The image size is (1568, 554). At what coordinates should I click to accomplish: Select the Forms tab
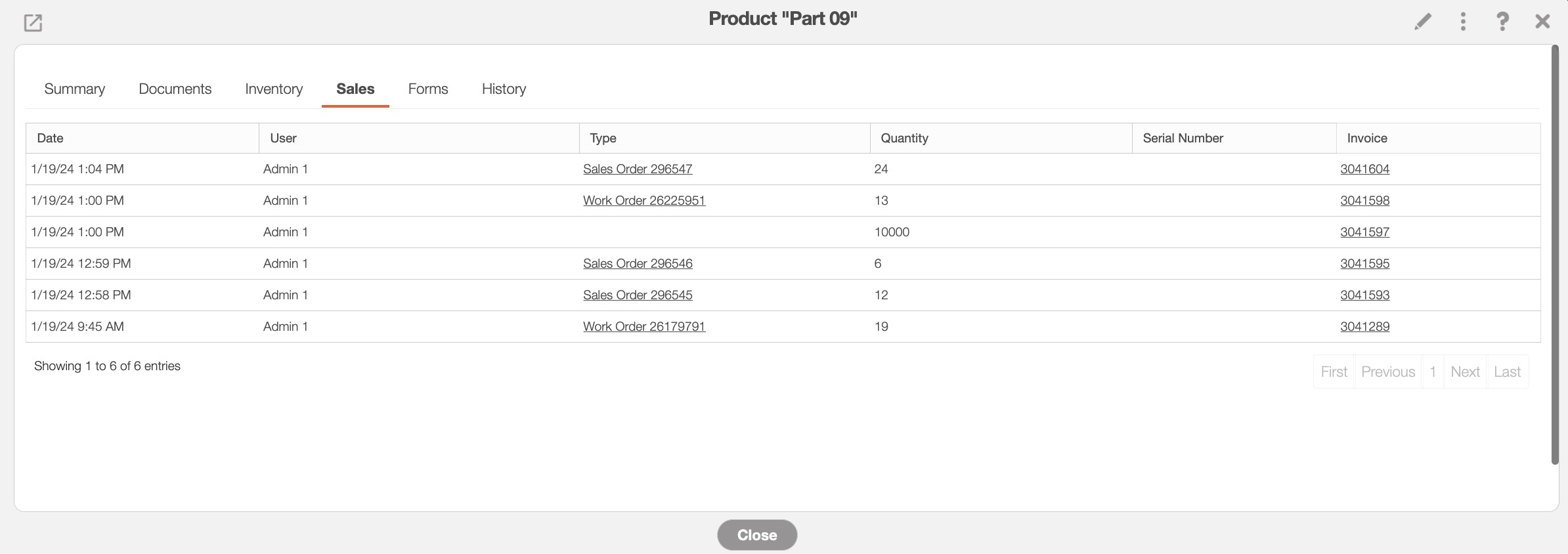(x=428, y=89)
